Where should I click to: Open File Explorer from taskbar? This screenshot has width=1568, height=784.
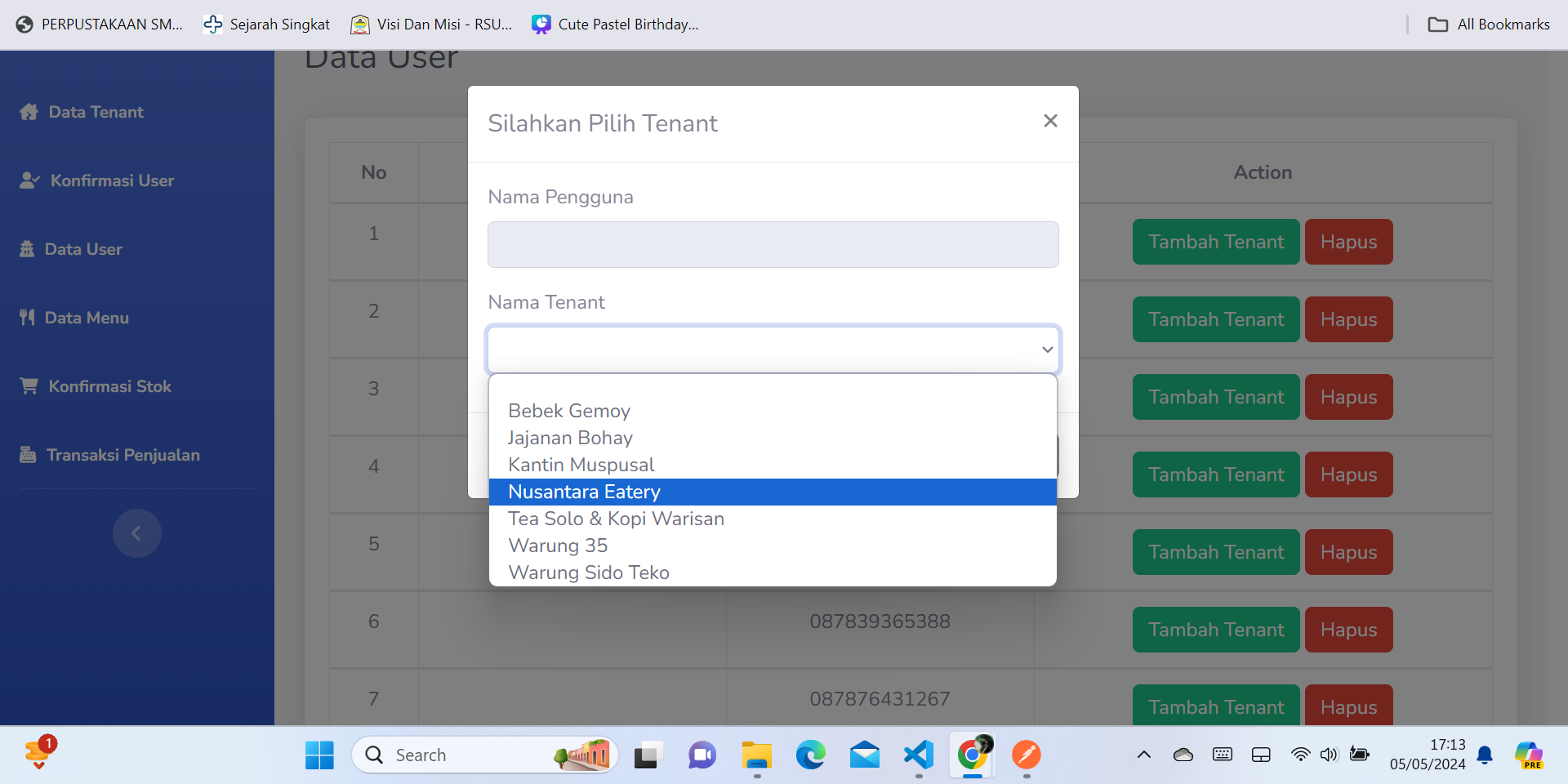756,755
